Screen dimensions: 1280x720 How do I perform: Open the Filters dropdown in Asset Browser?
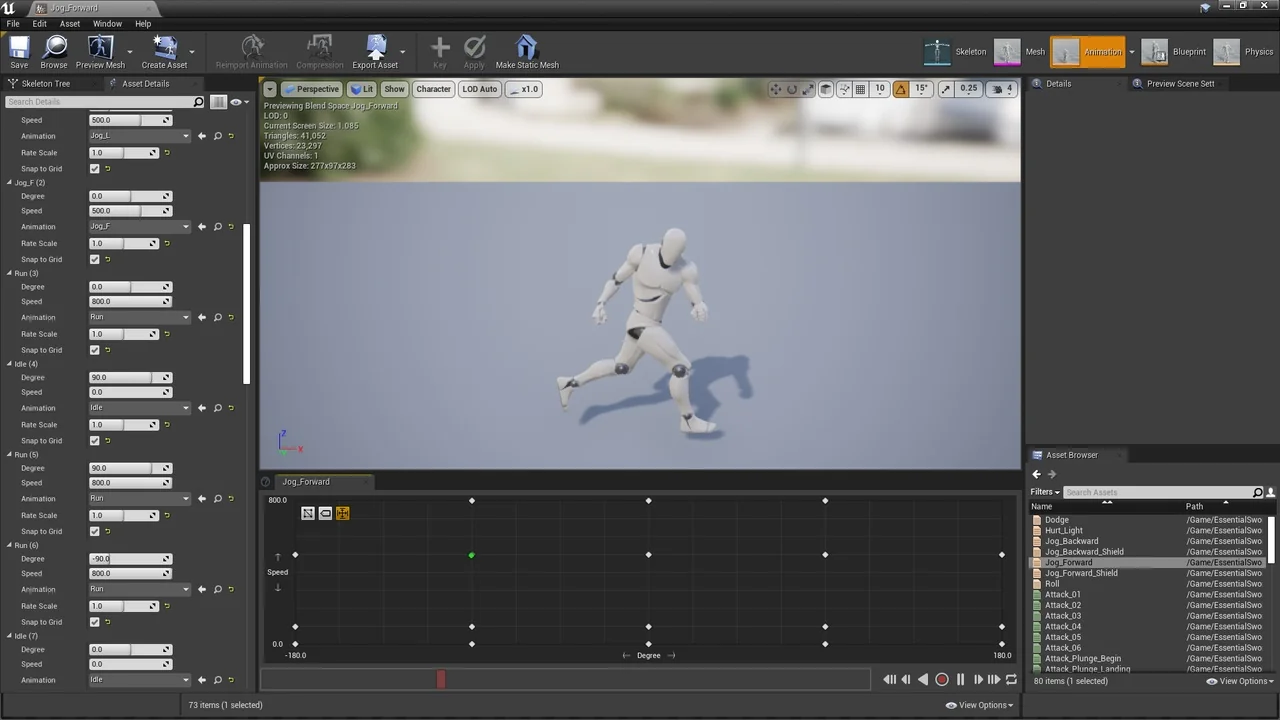click(x=1044, y=491)
